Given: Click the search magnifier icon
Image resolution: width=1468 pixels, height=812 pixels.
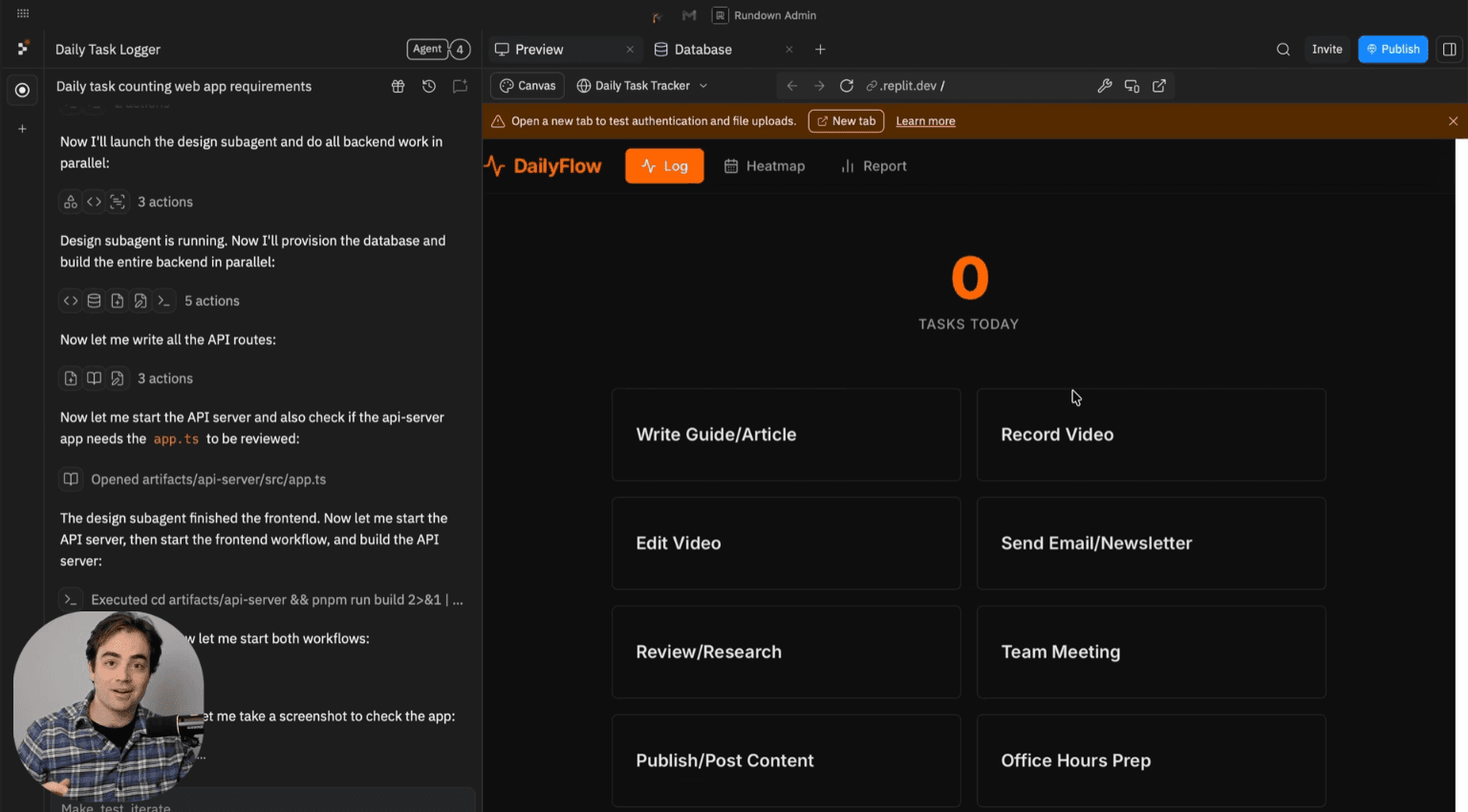Looking at the screenshot, I should coord(1283,49).
